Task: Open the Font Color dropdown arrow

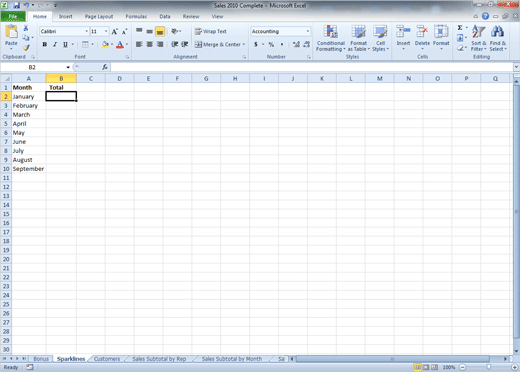Action: [x=127, y=44]
